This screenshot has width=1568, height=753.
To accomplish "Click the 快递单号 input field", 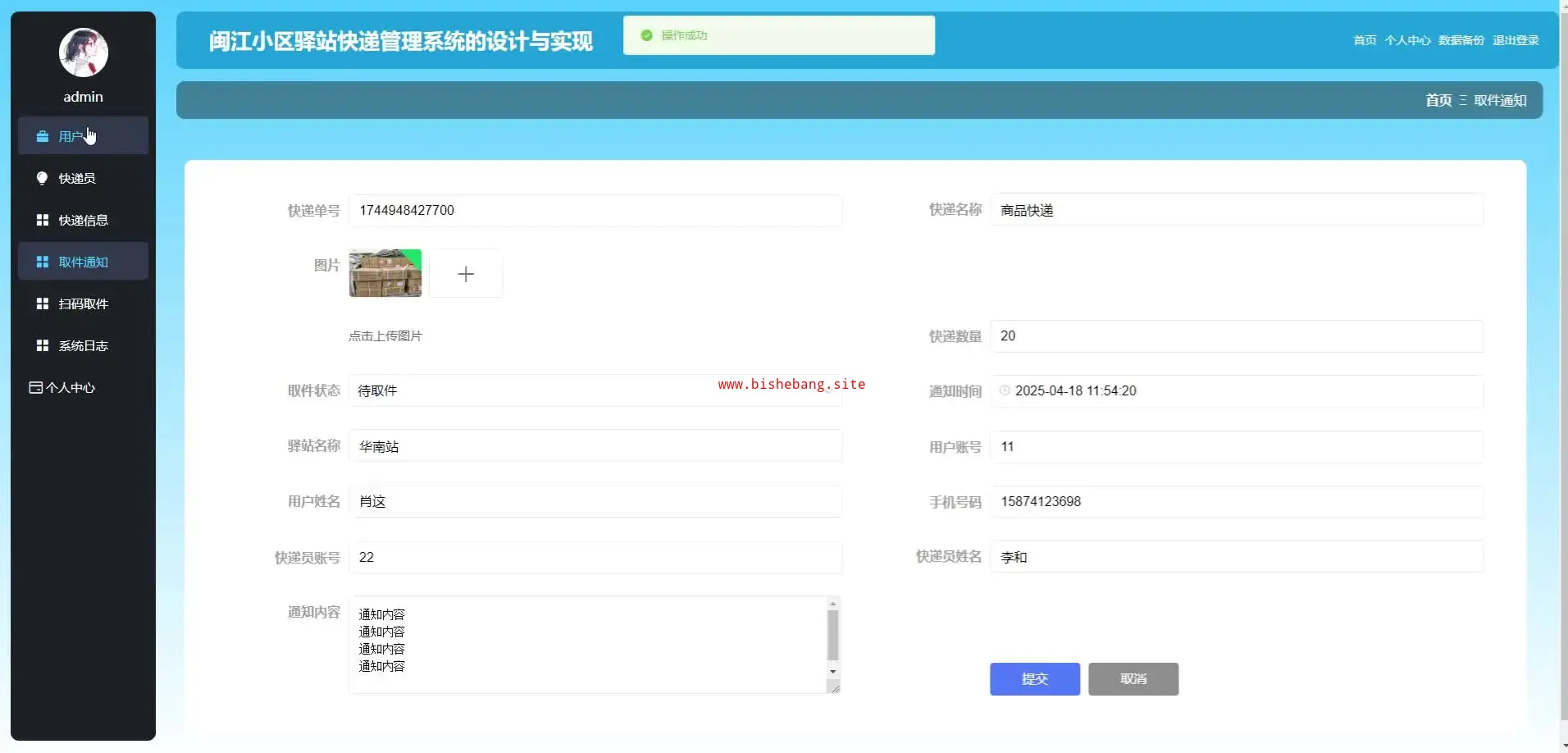I will [x=595, y=211].
